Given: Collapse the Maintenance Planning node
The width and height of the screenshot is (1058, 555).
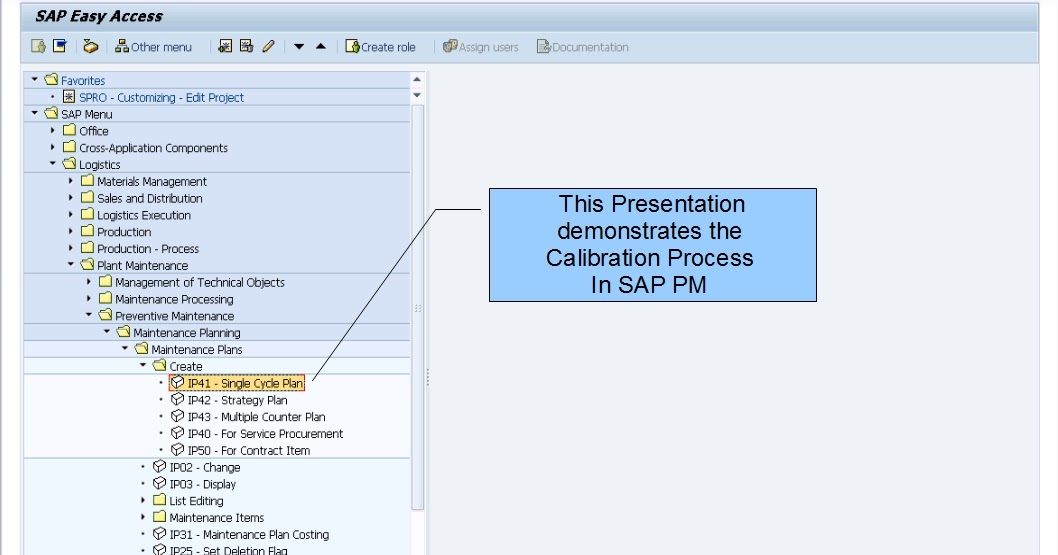Looking at the screenshot, I should [107, 332].
